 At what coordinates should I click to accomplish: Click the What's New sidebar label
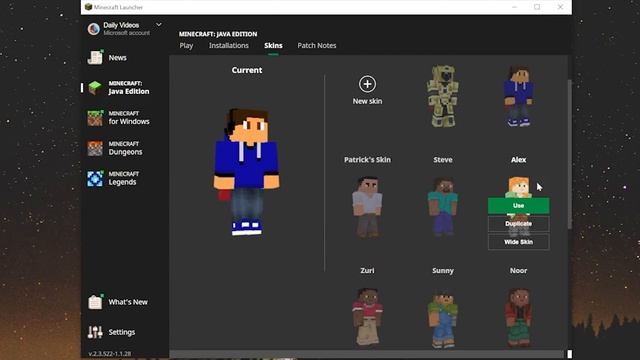pyautogui.click(x=128, y=302)
